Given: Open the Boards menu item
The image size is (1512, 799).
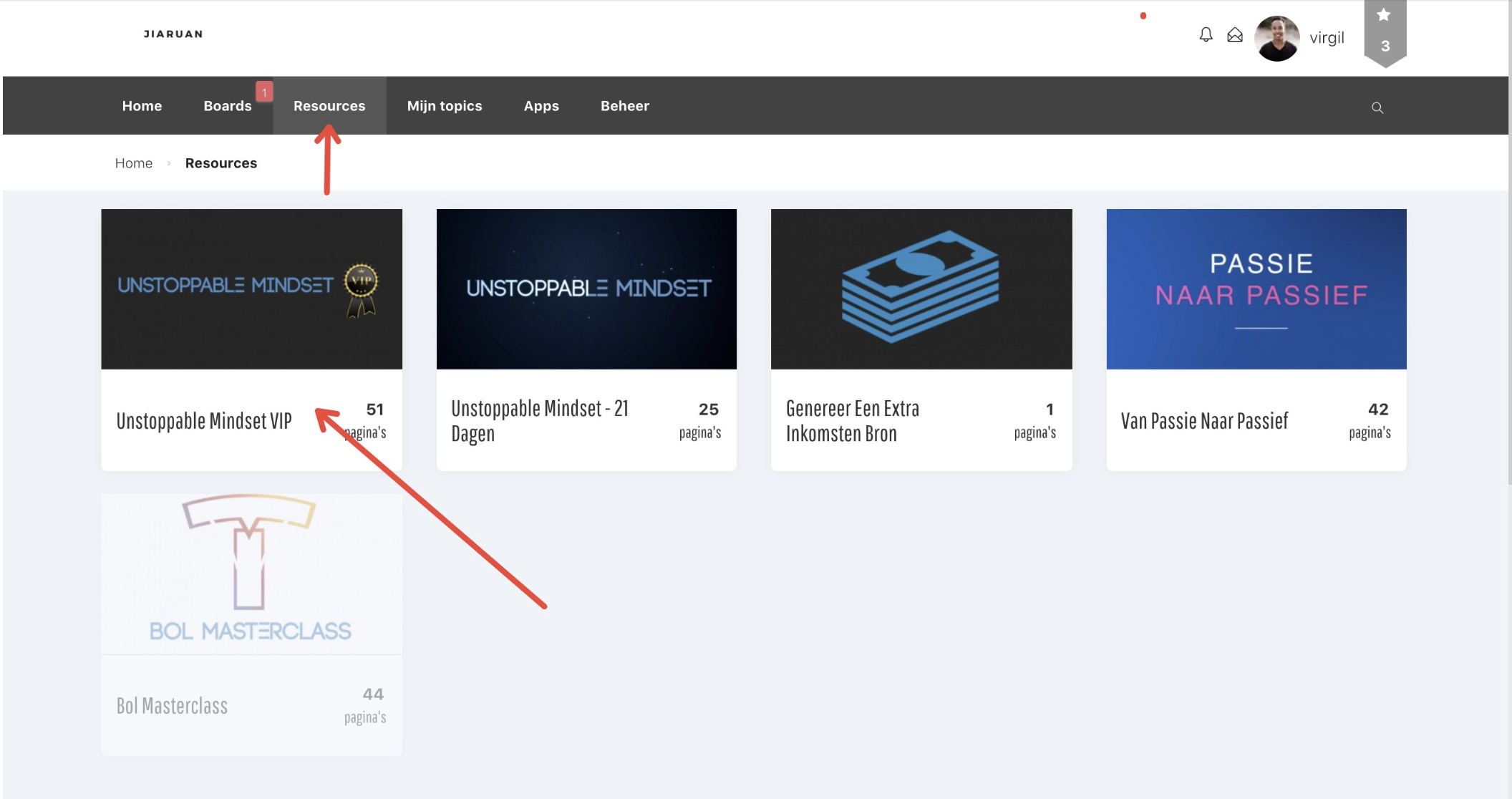Looking at the screenshot, I should point(227,106).
